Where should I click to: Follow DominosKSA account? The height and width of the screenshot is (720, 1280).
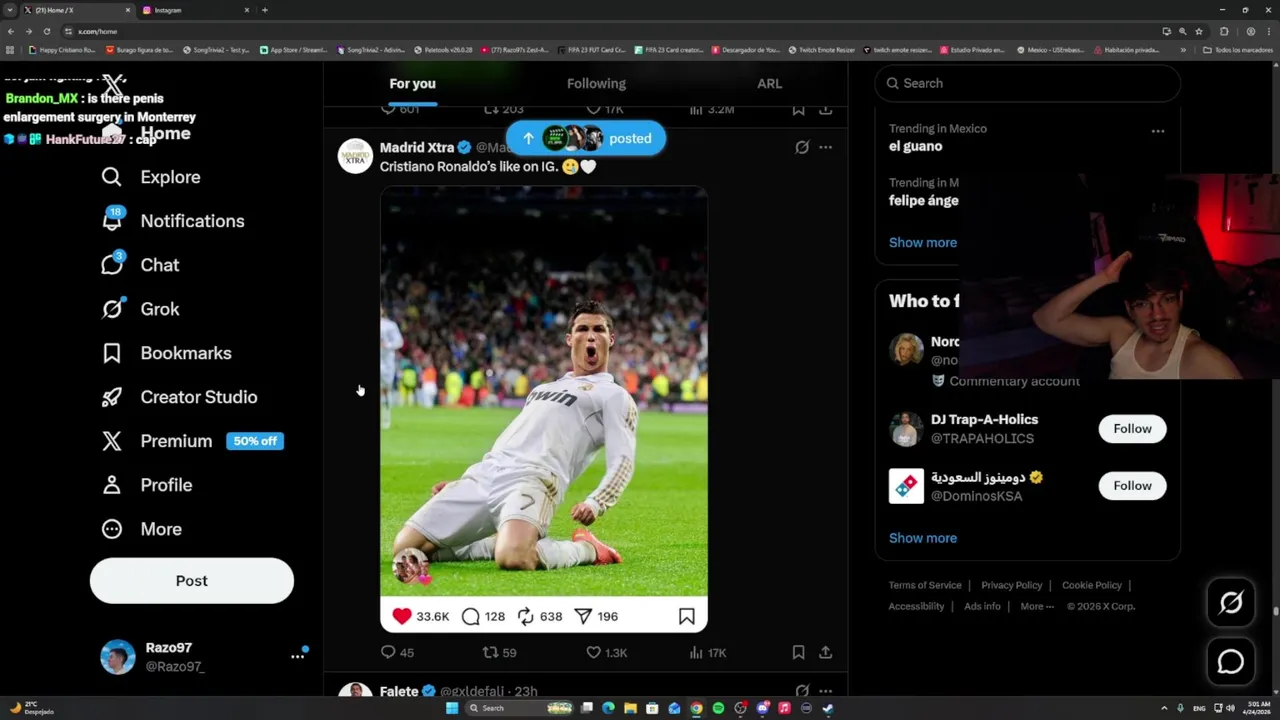(x=1132, y=486)
